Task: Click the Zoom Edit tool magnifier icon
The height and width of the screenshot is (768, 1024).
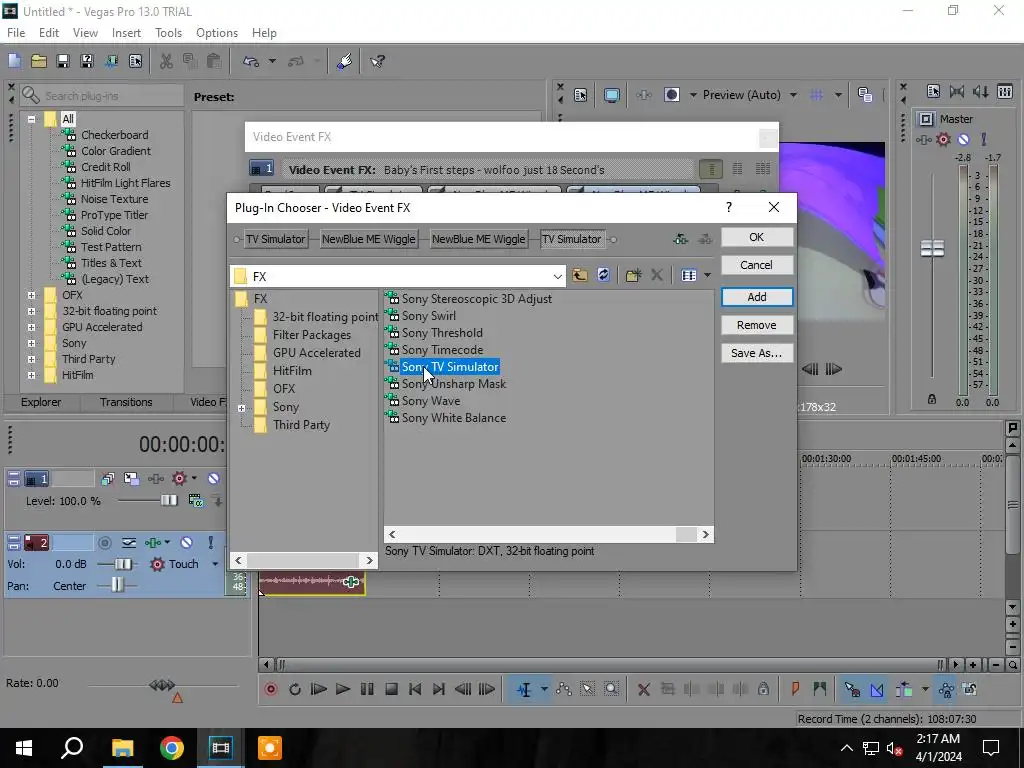Action: pos(611,689)
